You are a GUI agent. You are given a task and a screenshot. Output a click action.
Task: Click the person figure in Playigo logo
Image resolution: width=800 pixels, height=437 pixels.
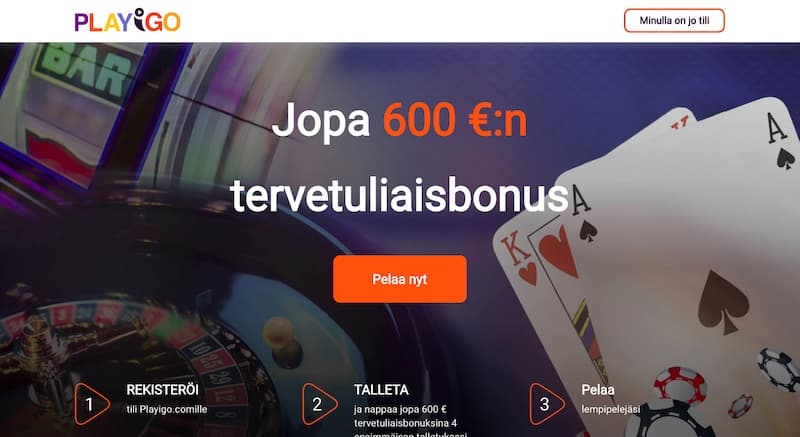(140, 19)
